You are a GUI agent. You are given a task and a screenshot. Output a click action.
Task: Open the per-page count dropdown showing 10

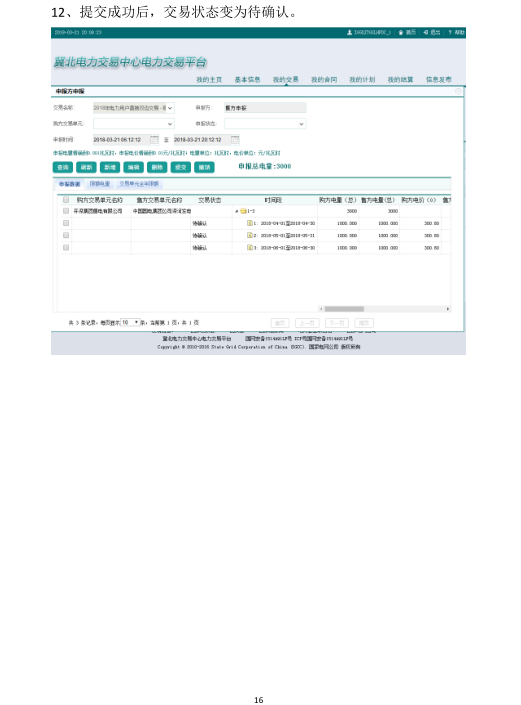(130, 322)
